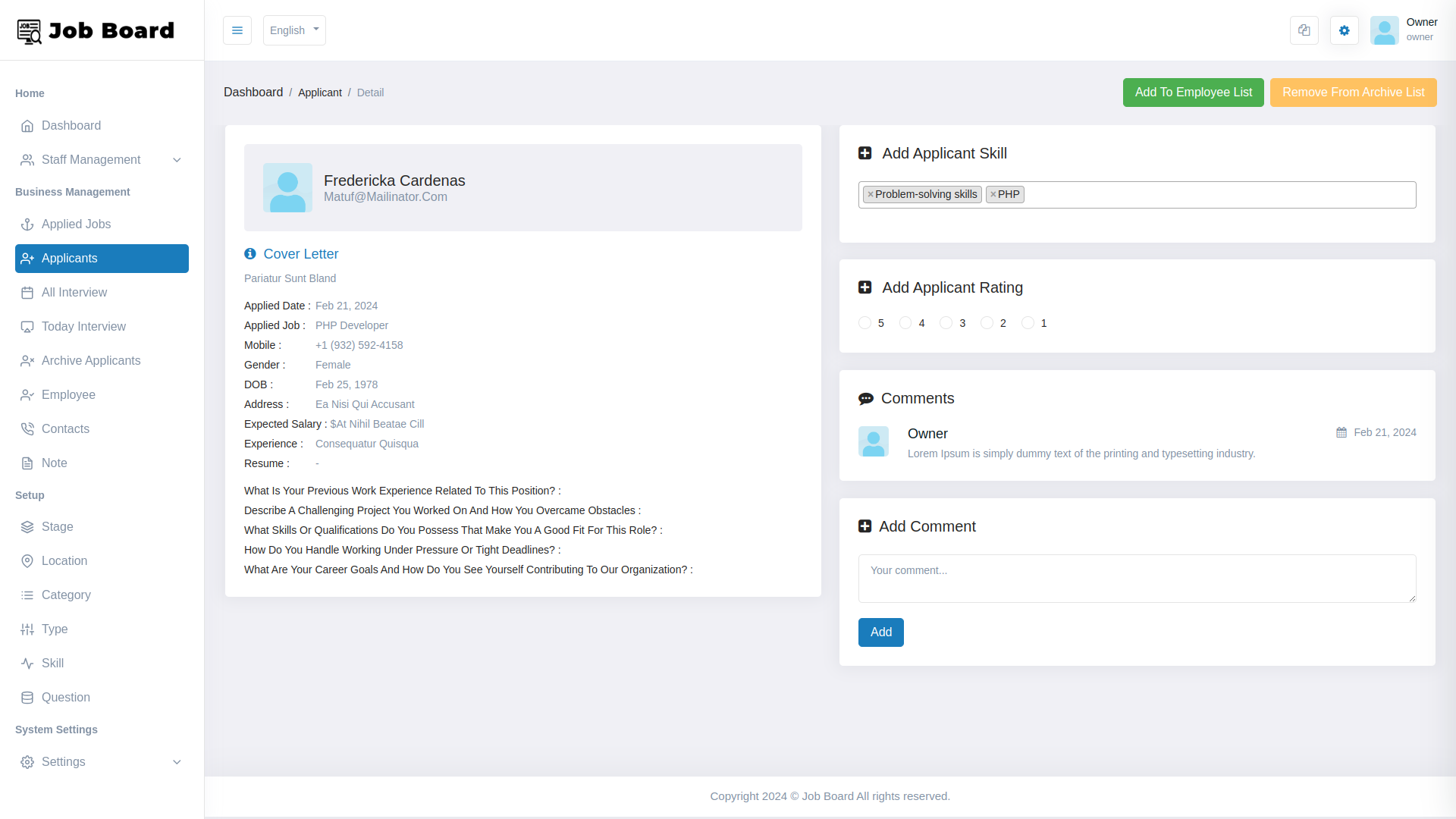
Task: Collapse the Staff Management menu
Action: pos(177,160)
